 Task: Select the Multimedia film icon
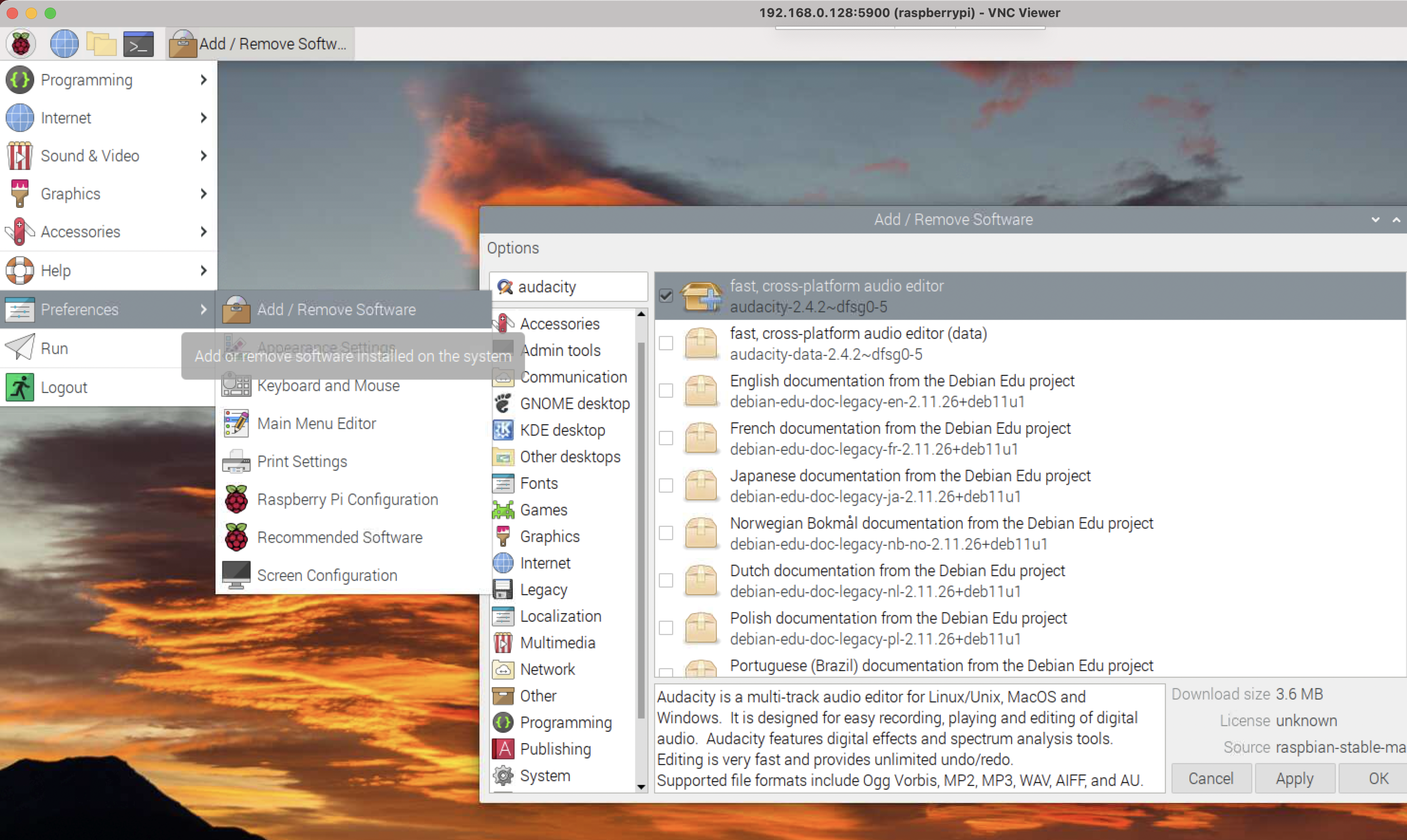(x=503, y=643)
